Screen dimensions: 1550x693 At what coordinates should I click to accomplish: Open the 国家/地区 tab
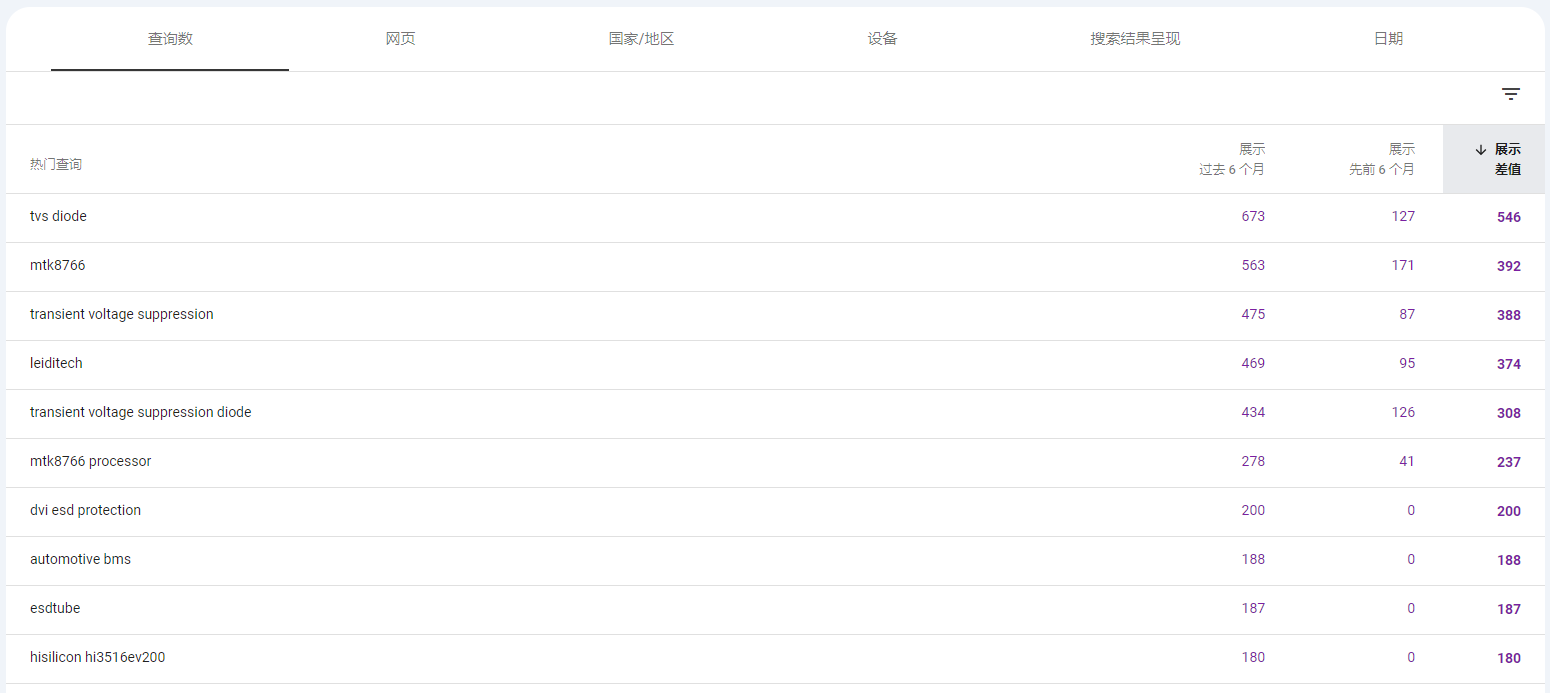click(641, 39)
